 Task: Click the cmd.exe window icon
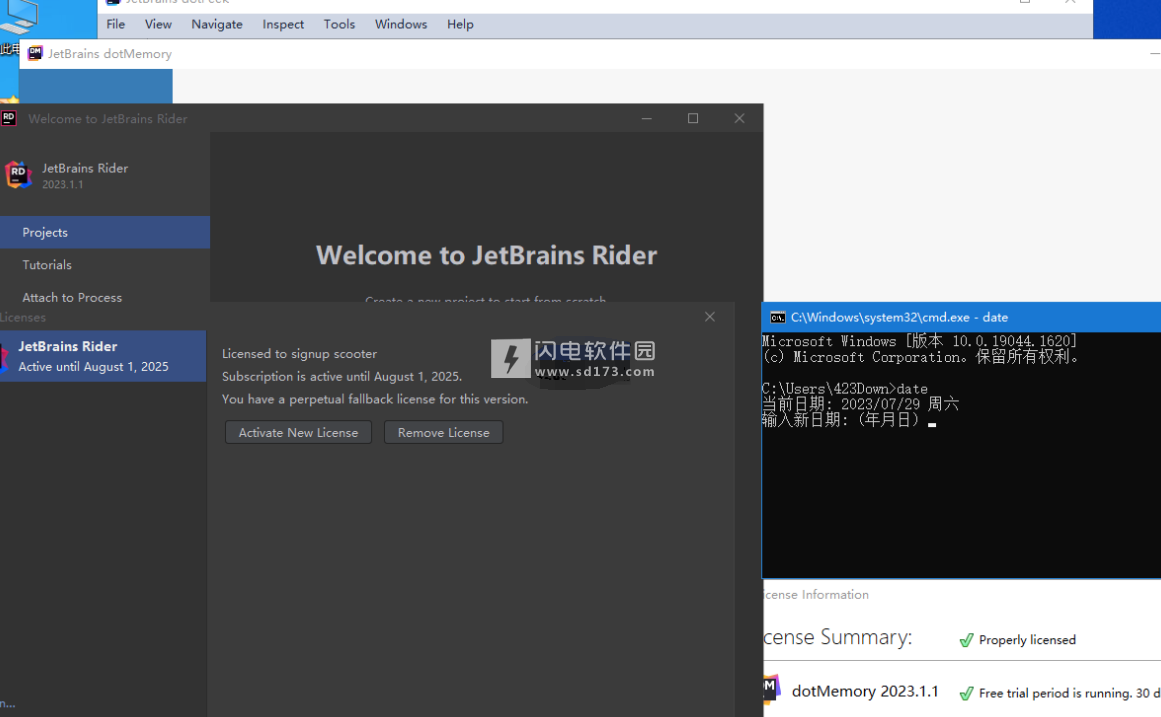click(777, 317)
